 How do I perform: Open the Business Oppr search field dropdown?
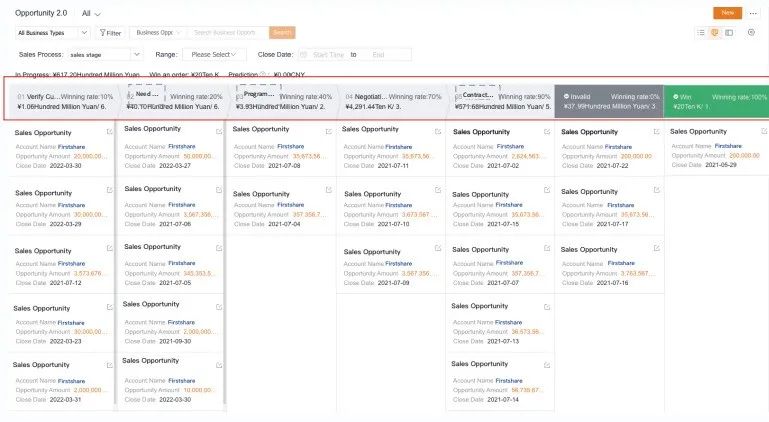point(158,32)
